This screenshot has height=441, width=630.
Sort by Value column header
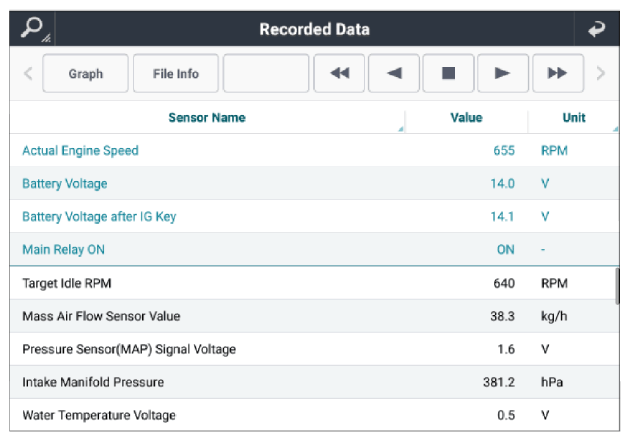466,118
